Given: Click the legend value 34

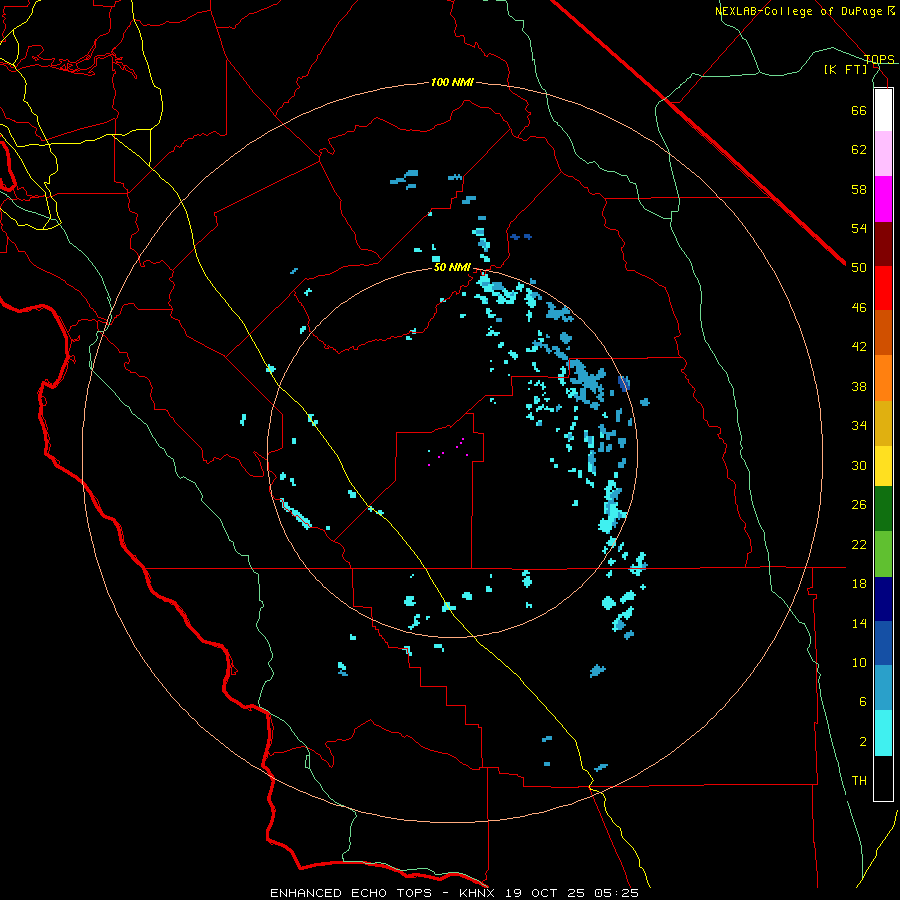Looking at the screenshot, I should (859, 426).
